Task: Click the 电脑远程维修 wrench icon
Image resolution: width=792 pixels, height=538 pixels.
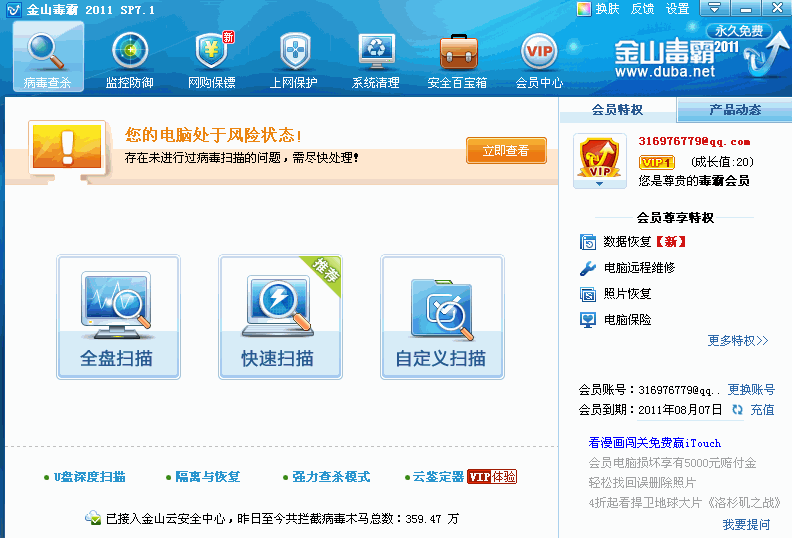Action: 587,268
